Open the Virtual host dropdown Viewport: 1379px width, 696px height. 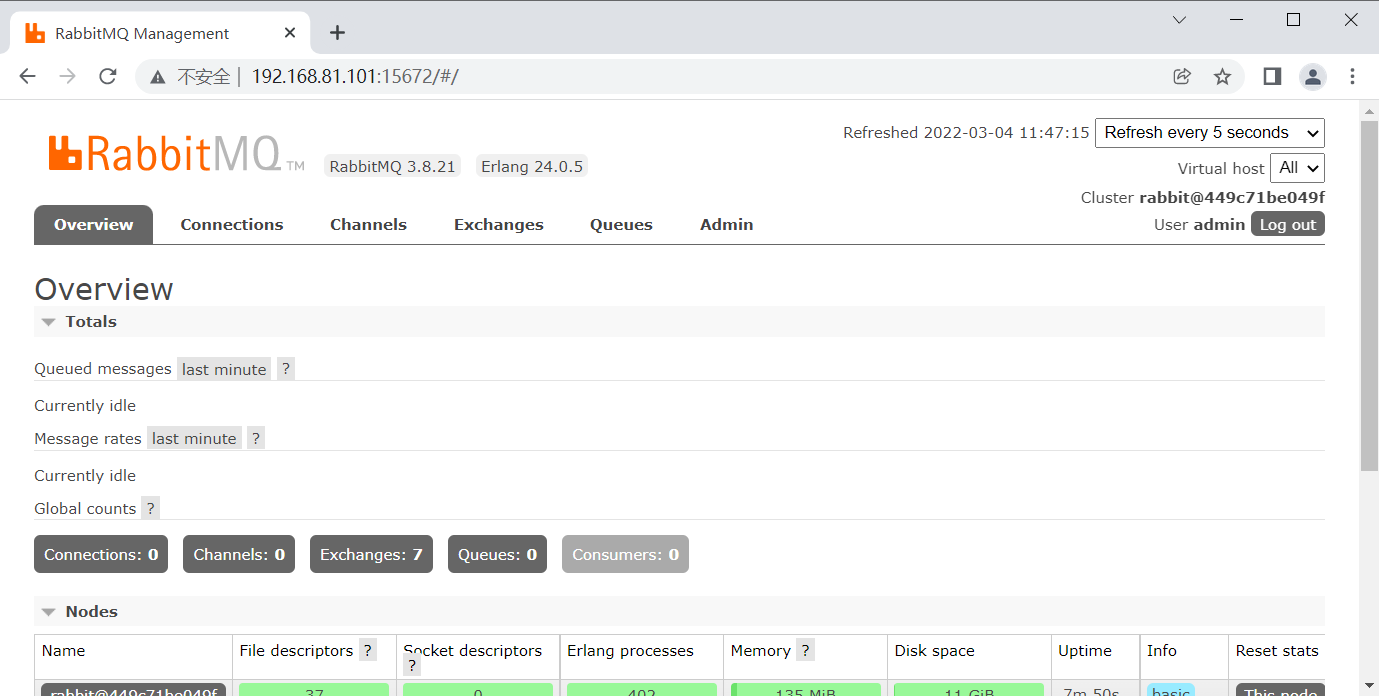[1298, 168]
